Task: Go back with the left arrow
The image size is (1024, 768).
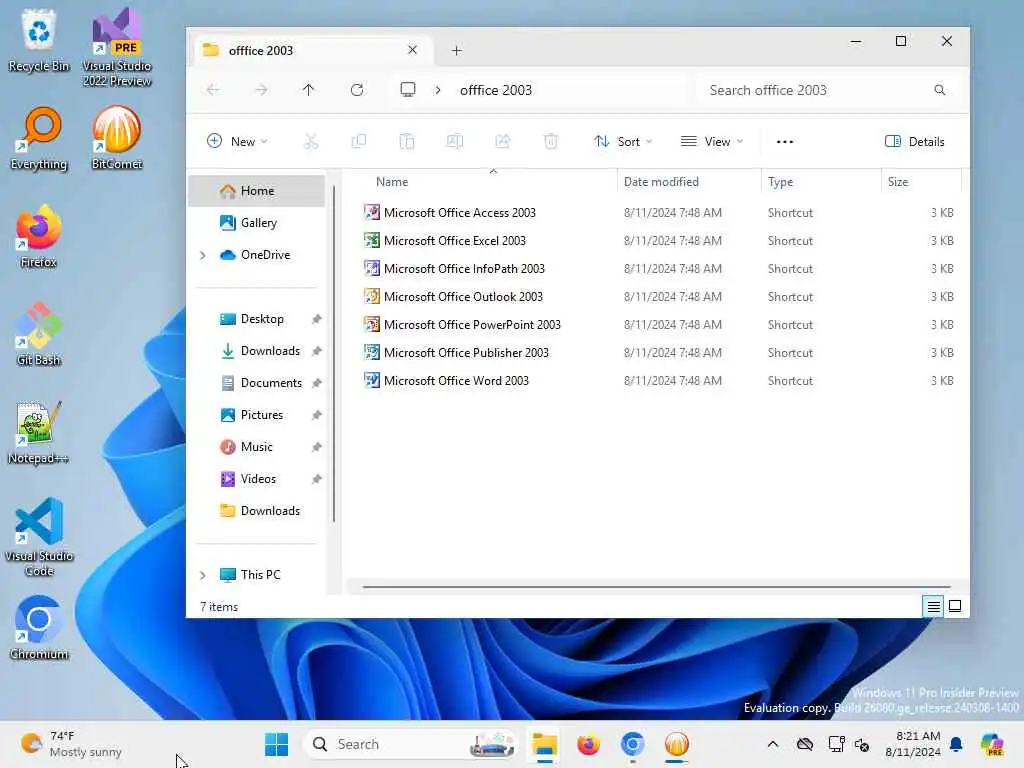Action: (213, 90)
